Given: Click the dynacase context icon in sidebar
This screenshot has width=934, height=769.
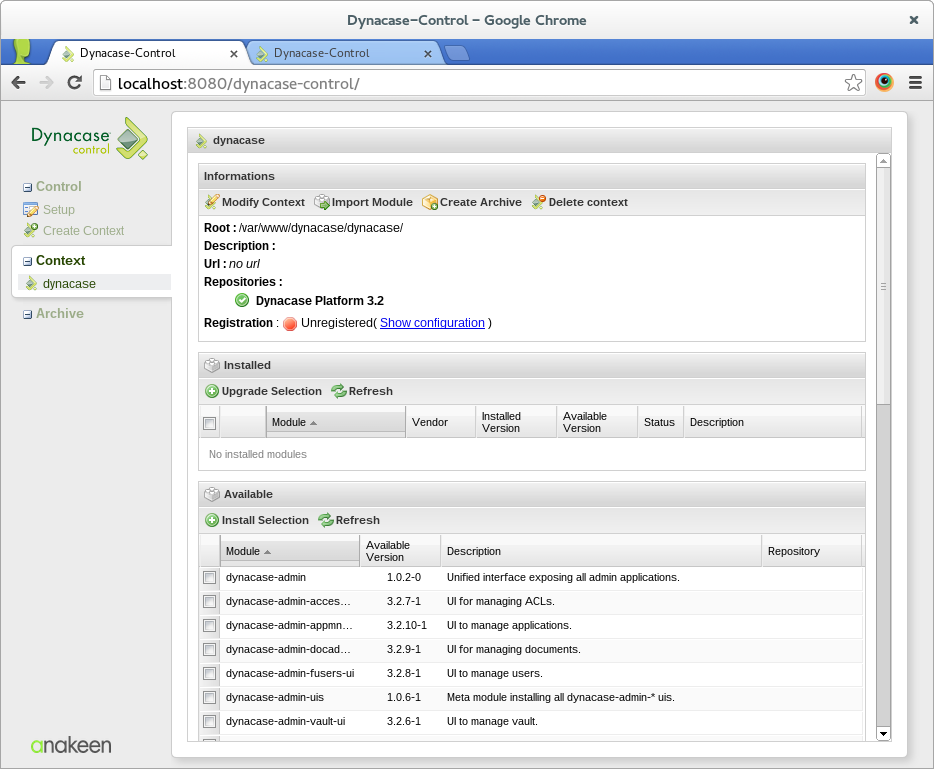Looking at the screenshot, I should (31, 284).
